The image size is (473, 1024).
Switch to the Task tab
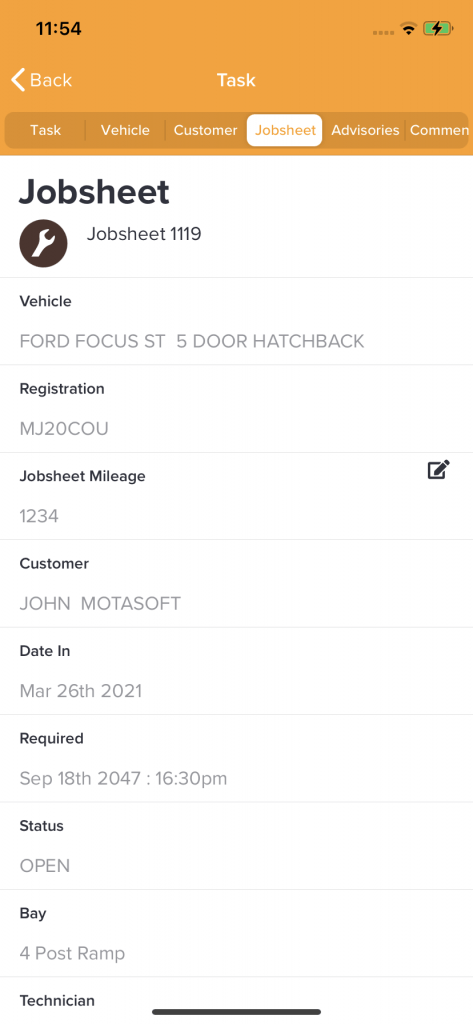point(46,130)
